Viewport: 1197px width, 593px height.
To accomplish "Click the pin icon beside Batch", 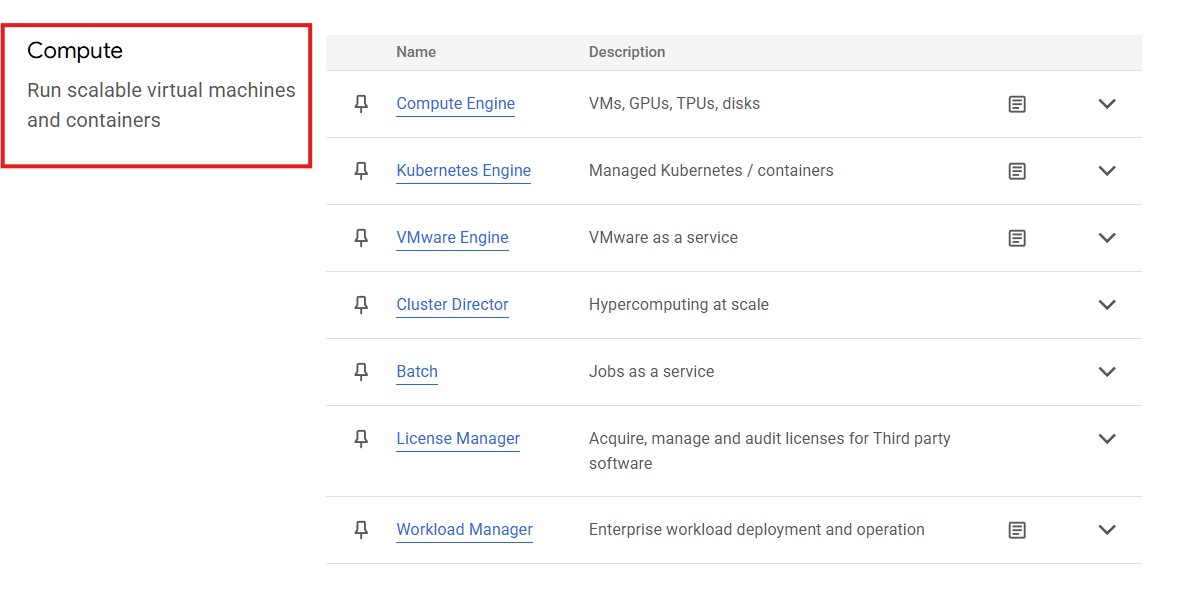I will click(x=361, y=372).
